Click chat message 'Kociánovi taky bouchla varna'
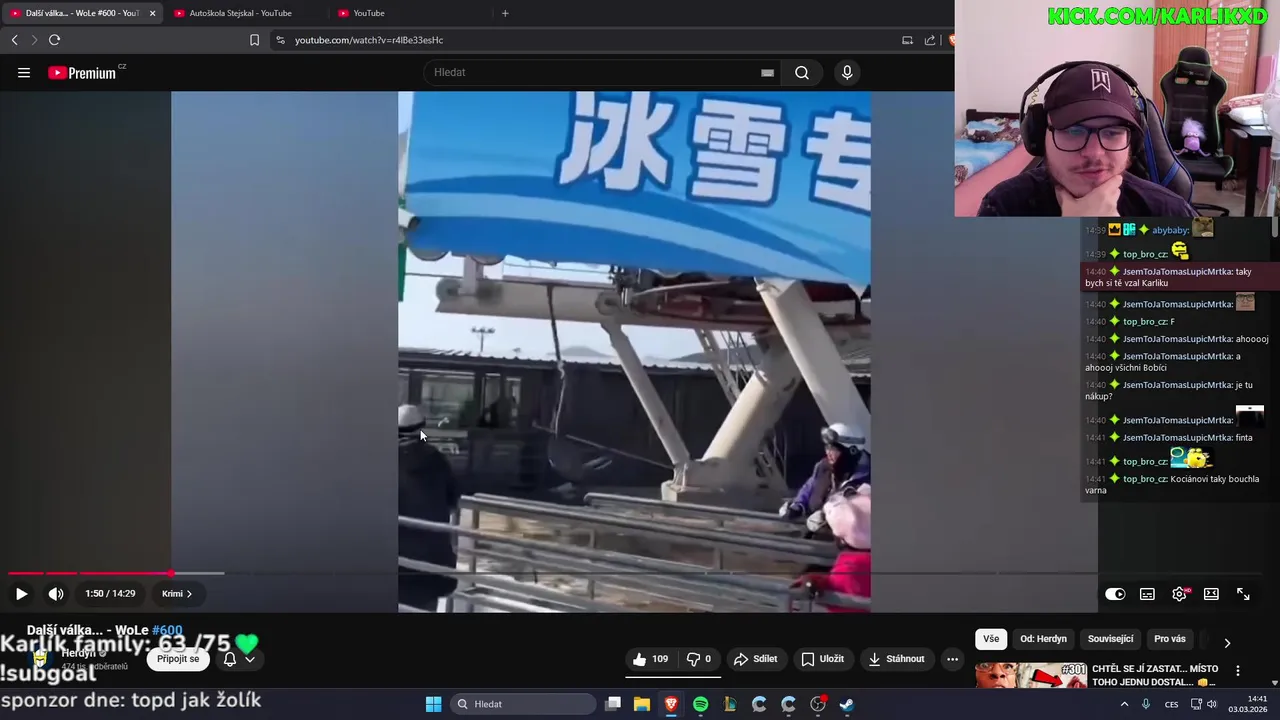1280x720 pixels. (x=1171, y=484)
